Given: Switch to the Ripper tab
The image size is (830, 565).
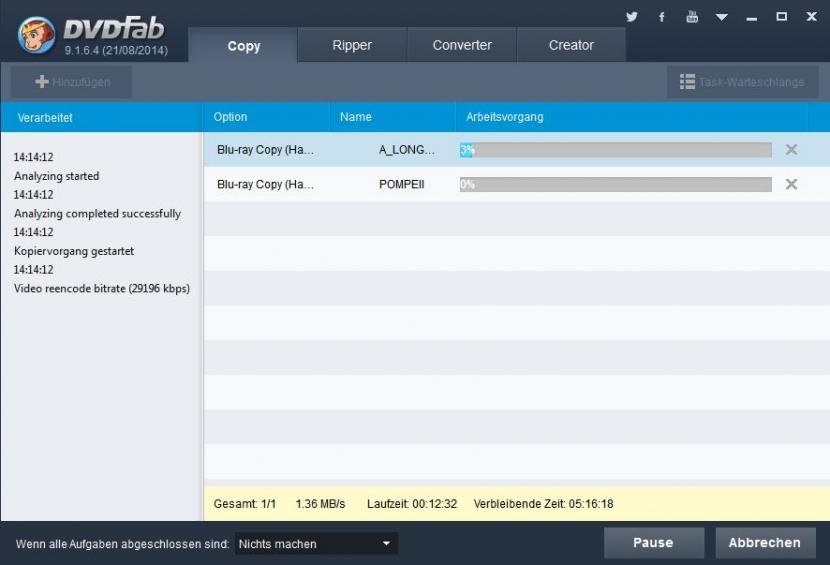Looking at the screenshot, I should pos(352,45).
